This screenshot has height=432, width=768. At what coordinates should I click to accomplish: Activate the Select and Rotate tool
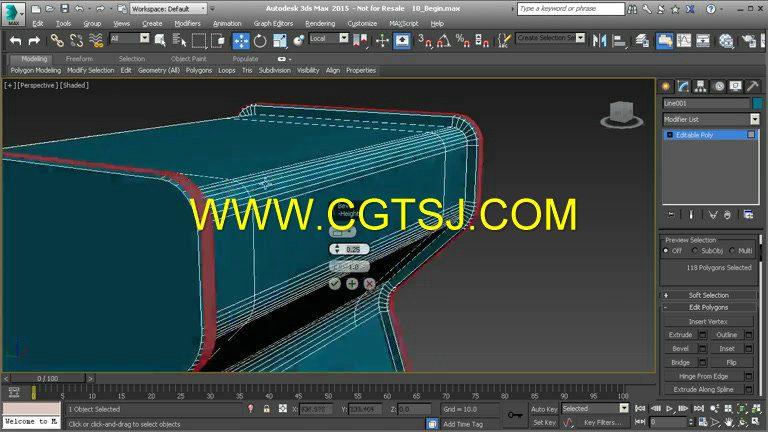tap(260, 41)
